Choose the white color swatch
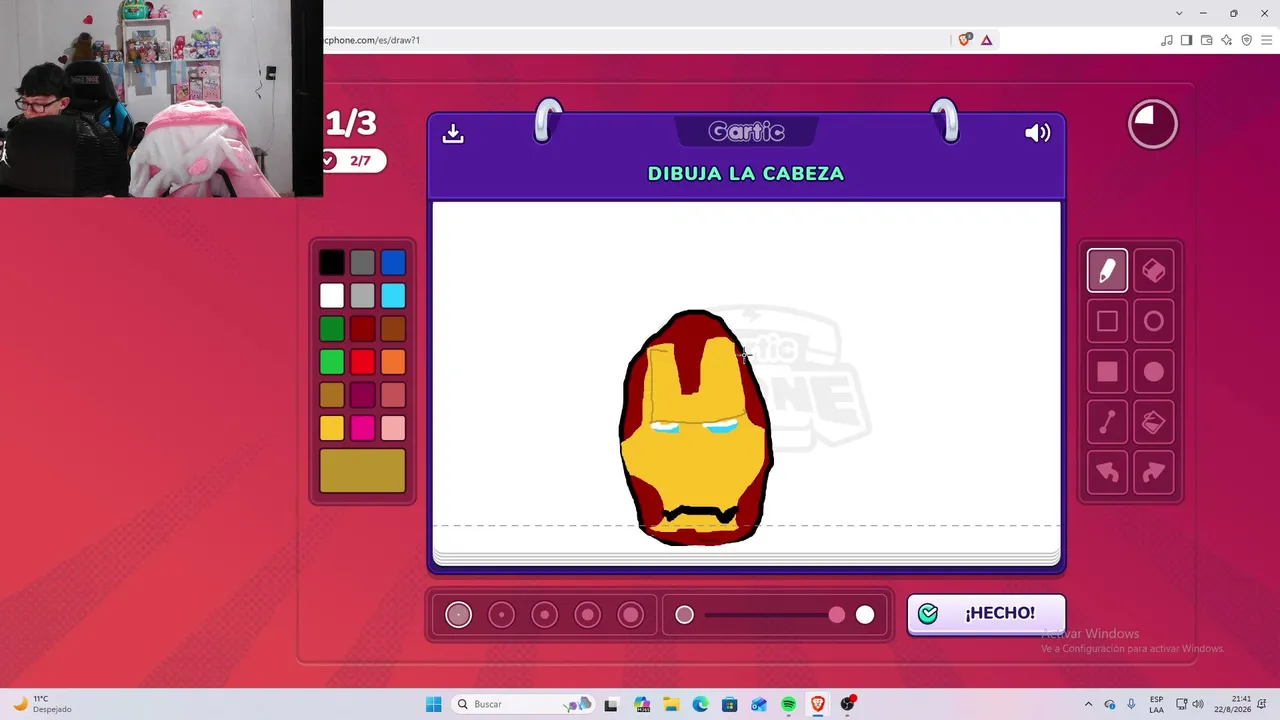Image resolution: width=1280 pixels, height=720 pixels. [x=332, y=295]
